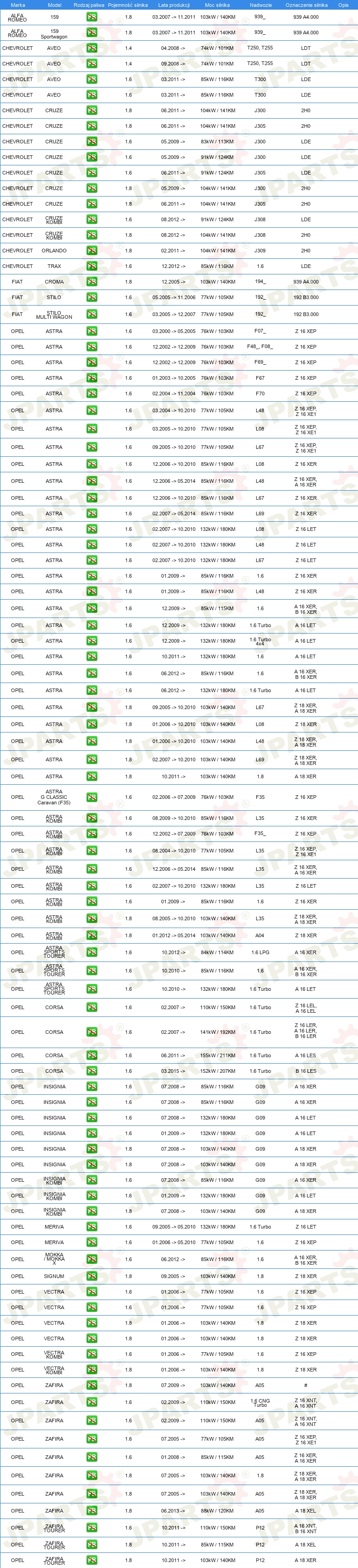Click fuel icon in Zafira Tourer 85kW / 115KM row
This screenshot has width=358, height=1568.
pos(91,1544)
